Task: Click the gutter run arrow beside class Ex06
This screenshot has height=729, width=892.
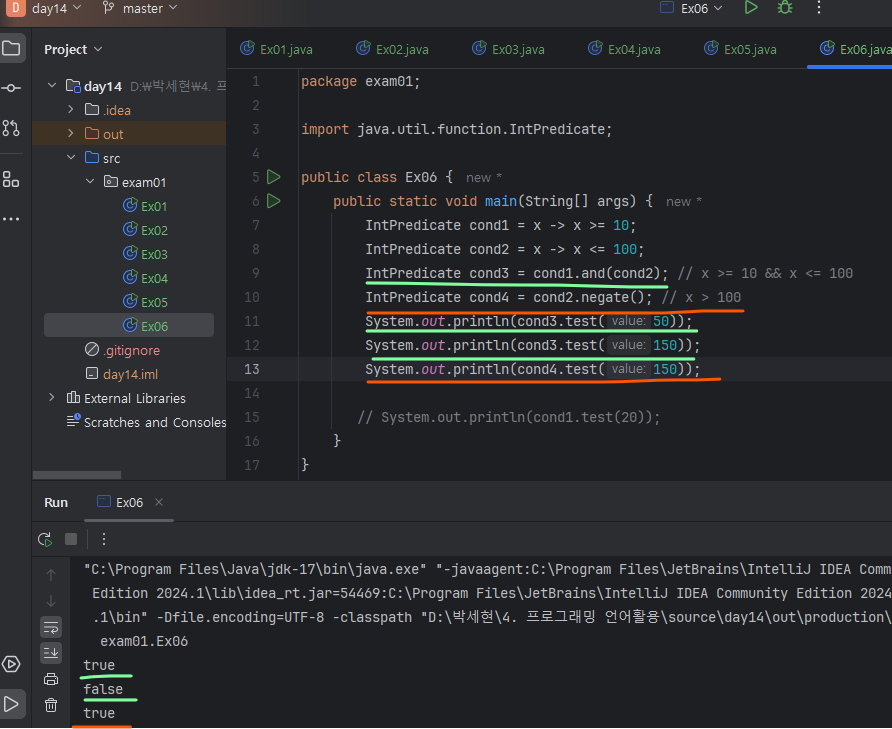Action: pos(274,177)
